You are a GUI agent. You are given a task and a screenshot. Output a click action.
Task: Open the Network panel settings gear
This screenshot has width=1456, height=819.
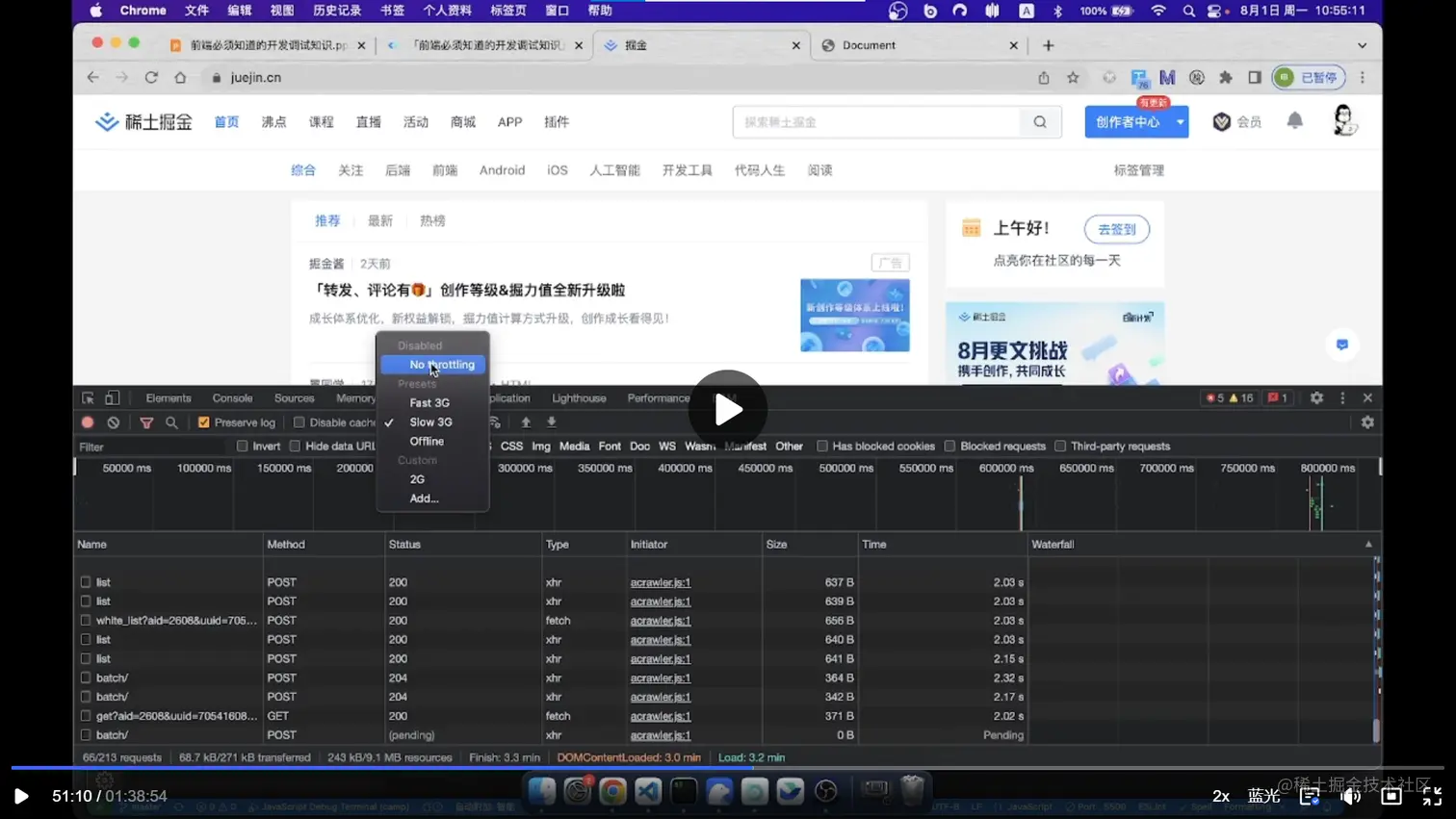tap(1367, 422)
